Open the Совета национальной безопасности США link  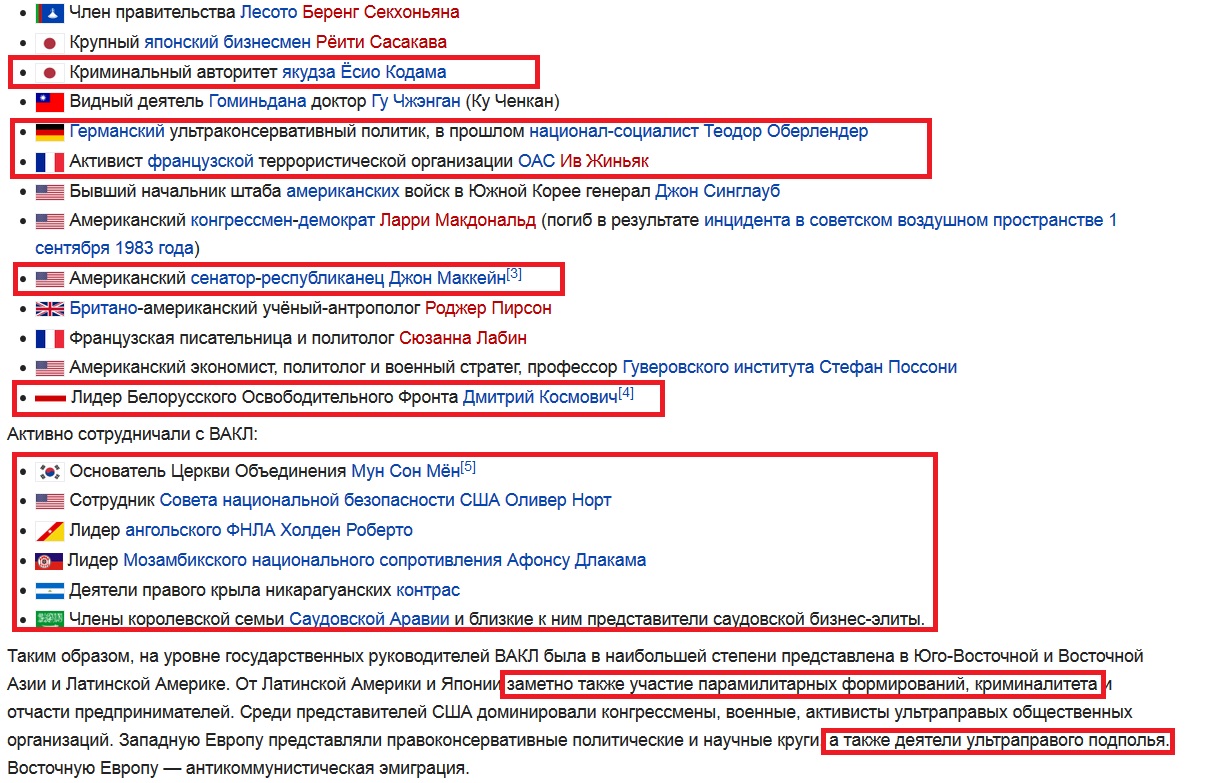pyautogui.click(x=330, y=500)
